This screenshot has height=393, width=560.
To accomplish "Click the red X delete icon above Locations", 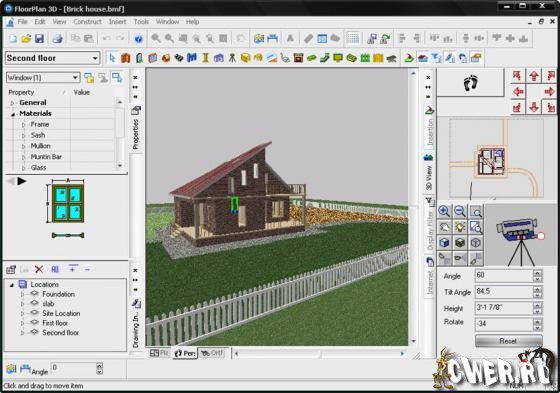I will 39,269.
